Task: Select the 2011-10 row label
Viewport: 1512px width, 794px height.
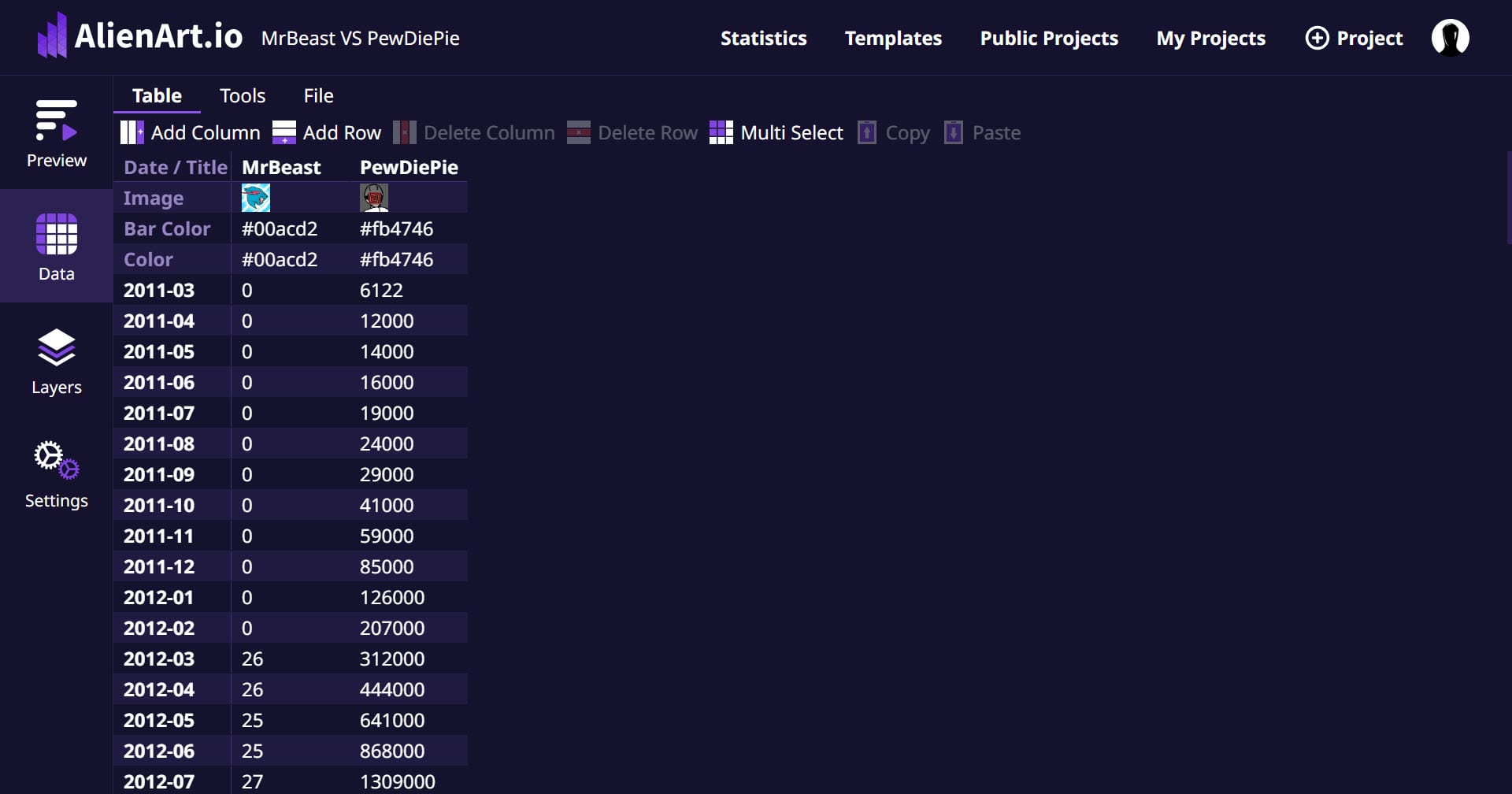Action: (172, 505)
